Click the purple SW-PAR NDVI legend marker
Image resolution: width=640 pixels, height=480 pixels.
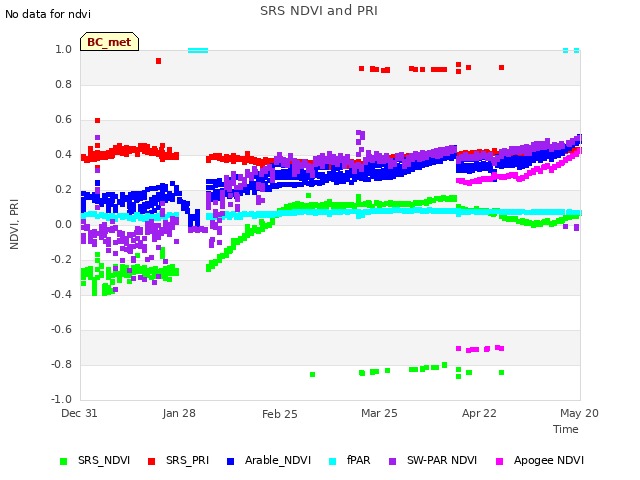point(392,461)
